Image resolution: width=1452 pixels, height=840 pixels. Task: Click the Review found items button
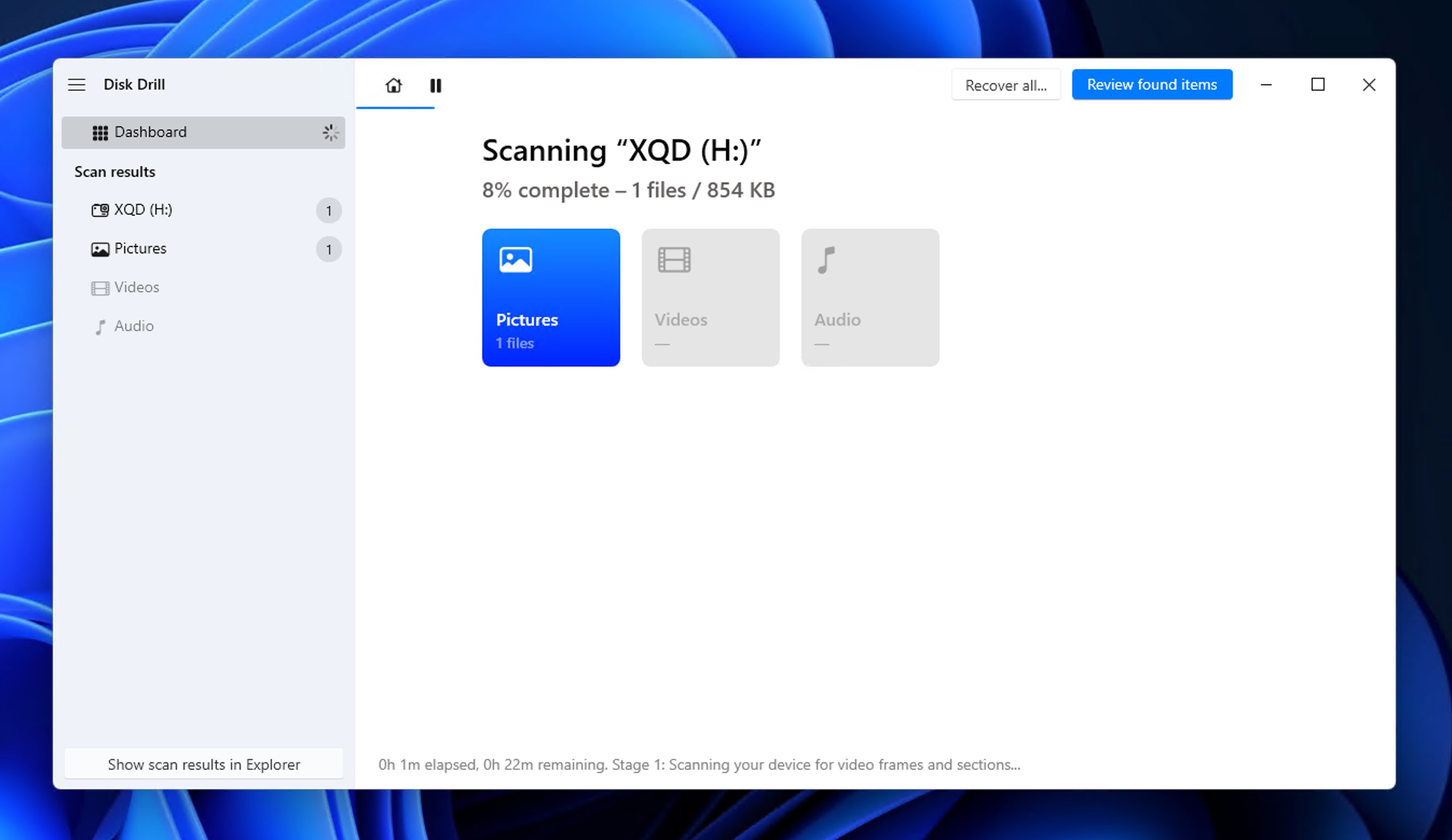pyautogui.click(x=1152, y=84)
